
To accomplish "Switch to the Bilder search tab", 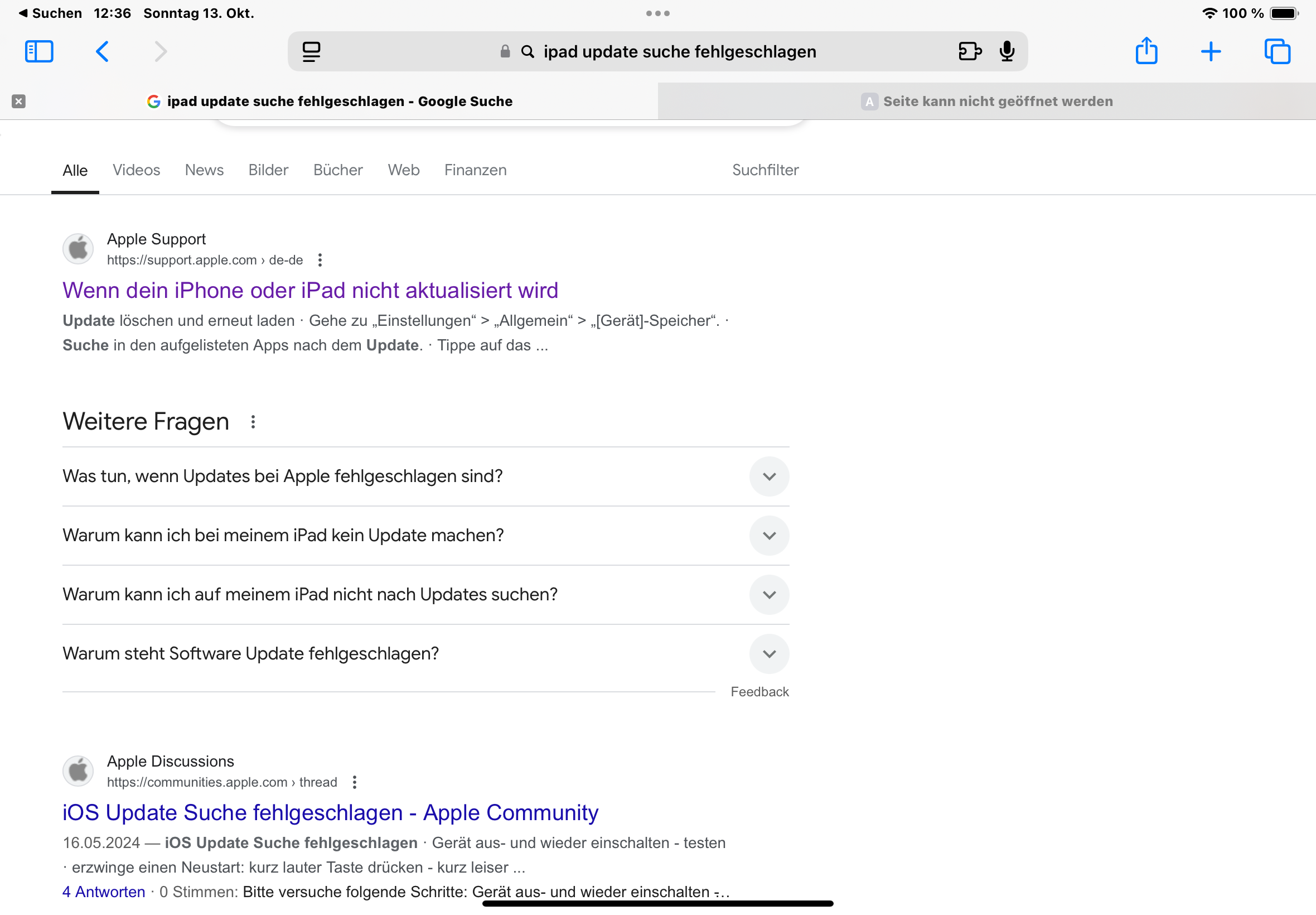I will 268,170.
